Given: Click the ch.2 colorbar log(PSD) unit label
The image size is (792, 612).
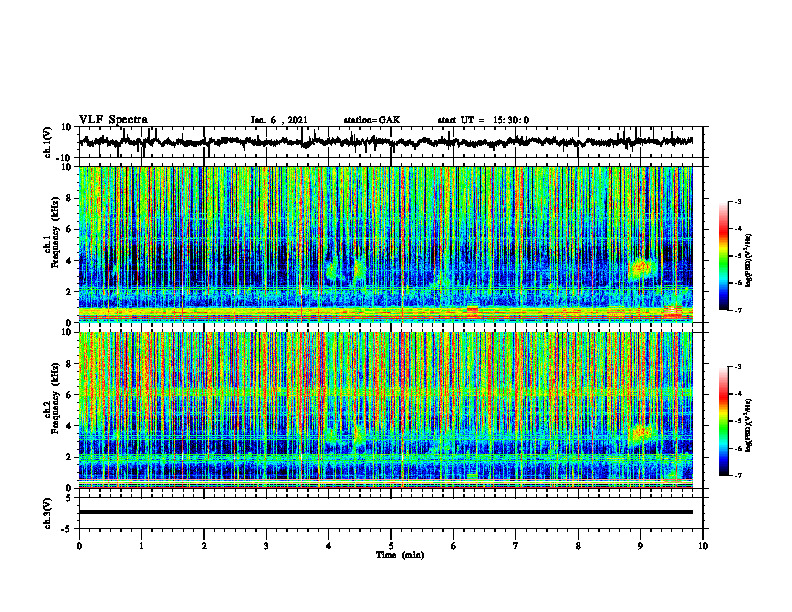Looking at the screenshot, I should click(748, 425).
